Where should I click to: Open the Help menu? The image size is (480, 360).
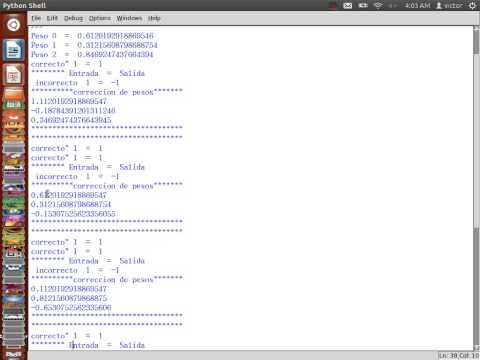click(x=154, y=18)
